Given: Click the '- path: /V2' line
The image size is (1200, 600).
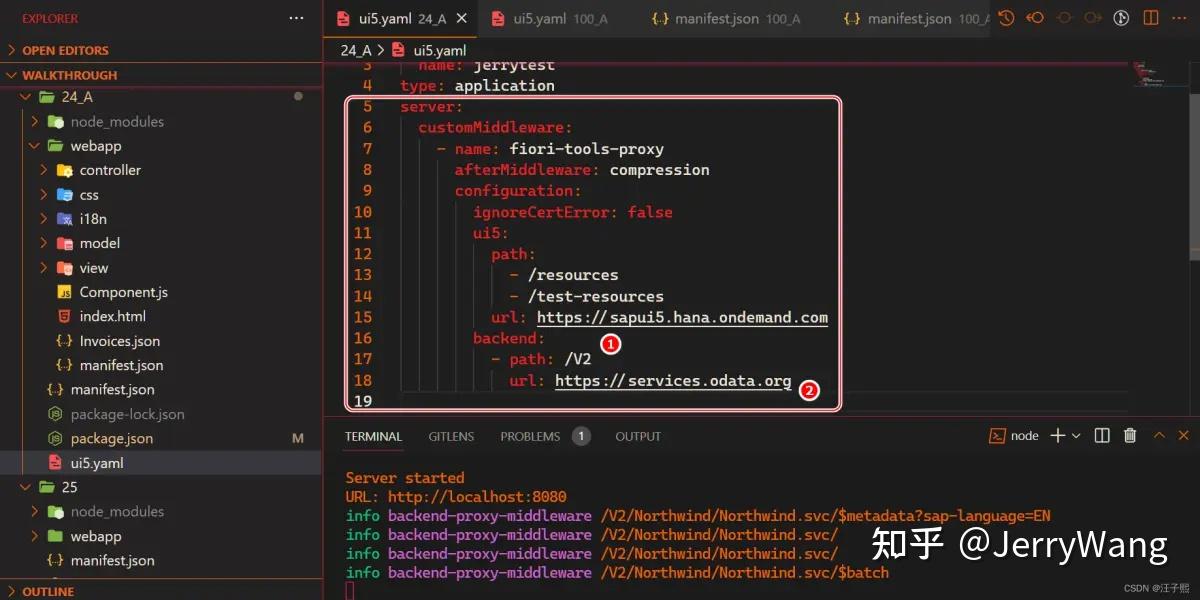Looking at the screenshot, I should click(x=541, y=359).
